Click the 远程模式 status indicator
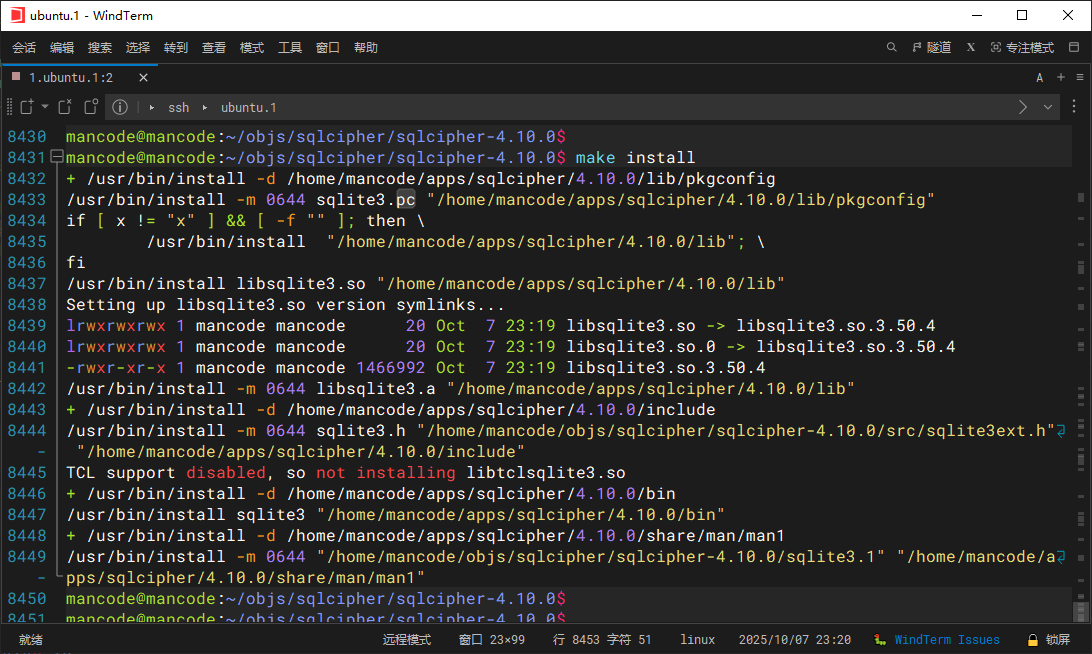The image size is (1092, 654). pyautogui.click(x=406, y=640)
